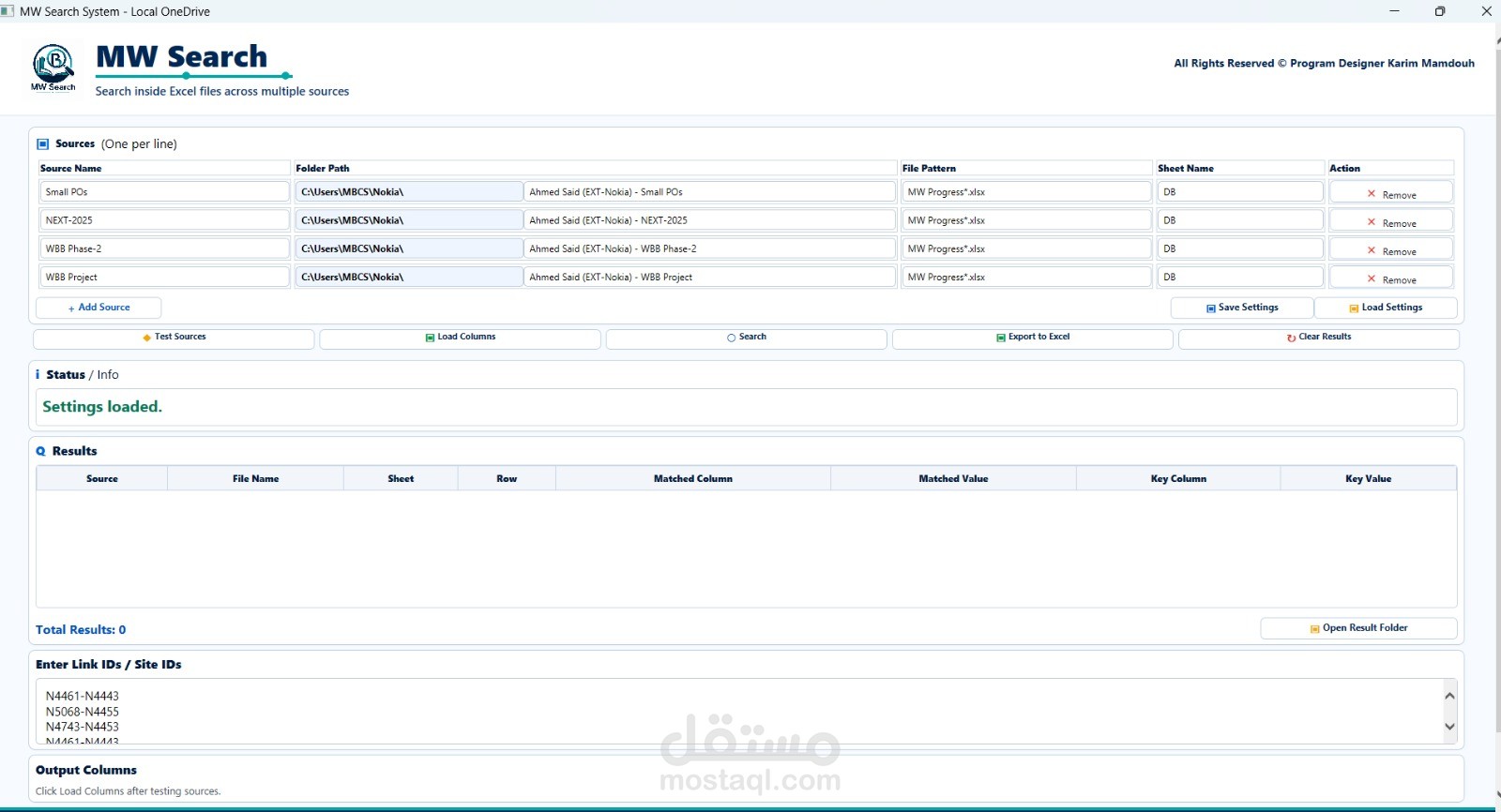Click folder field 'Ahmed Said (EXT-Nokia) - WBB Phase-2'
Screen dimensions: 1501x812
tap(709, 248)
